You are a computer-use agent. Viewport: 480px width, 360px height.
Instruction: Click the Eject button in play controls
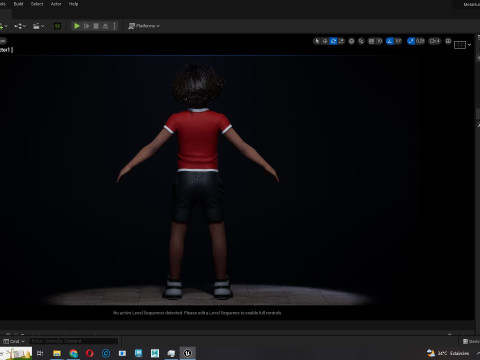pyautogui.click(x=105, y=26)
